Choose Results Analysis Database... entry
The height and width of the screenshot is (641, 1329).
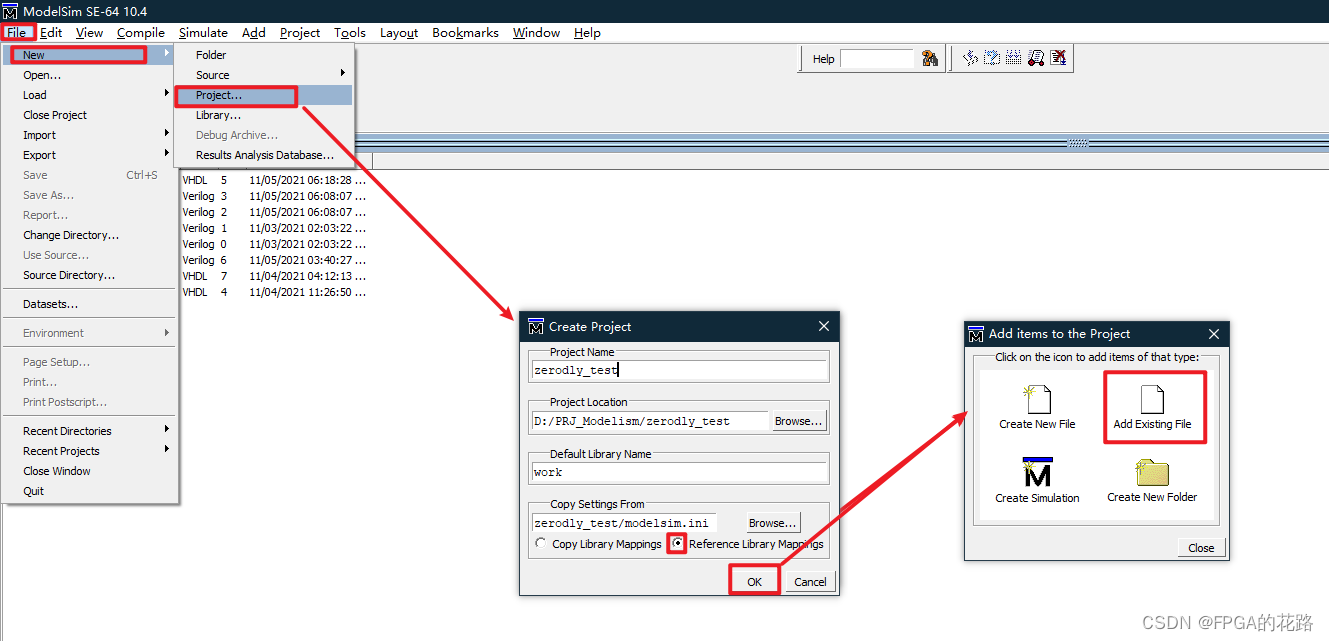pyautogui.click(x=263, y=155)
